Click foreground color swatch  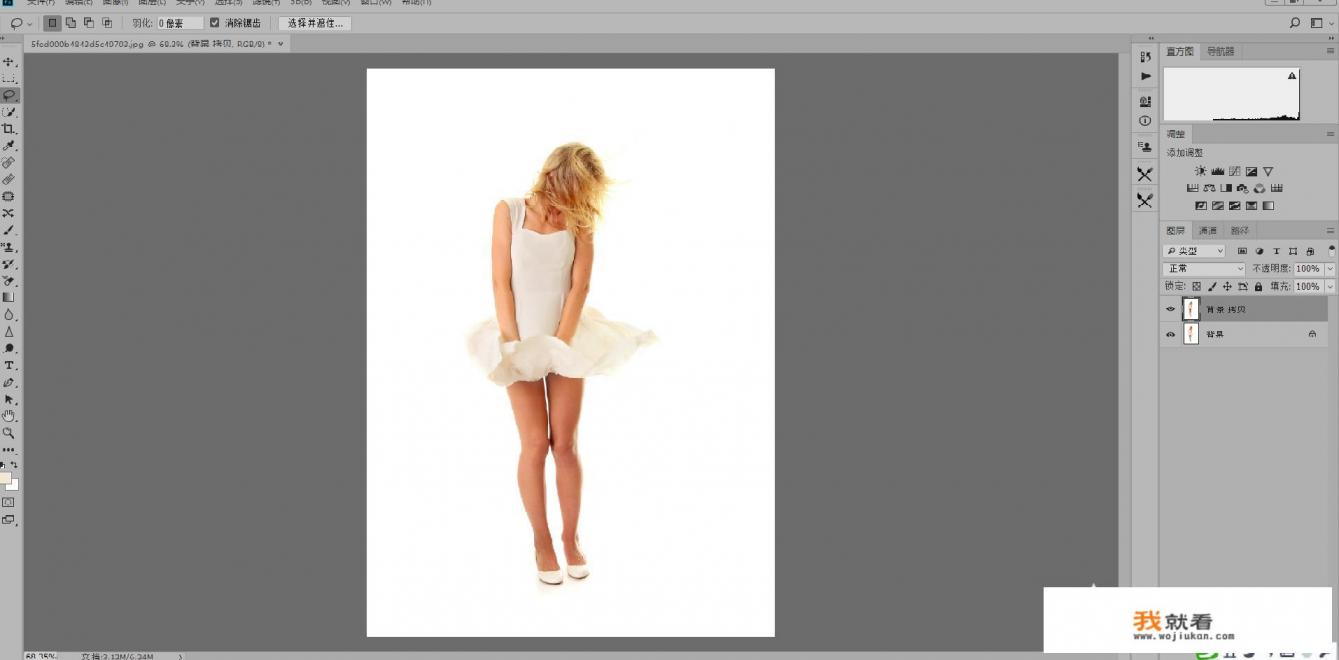point(5,477)
